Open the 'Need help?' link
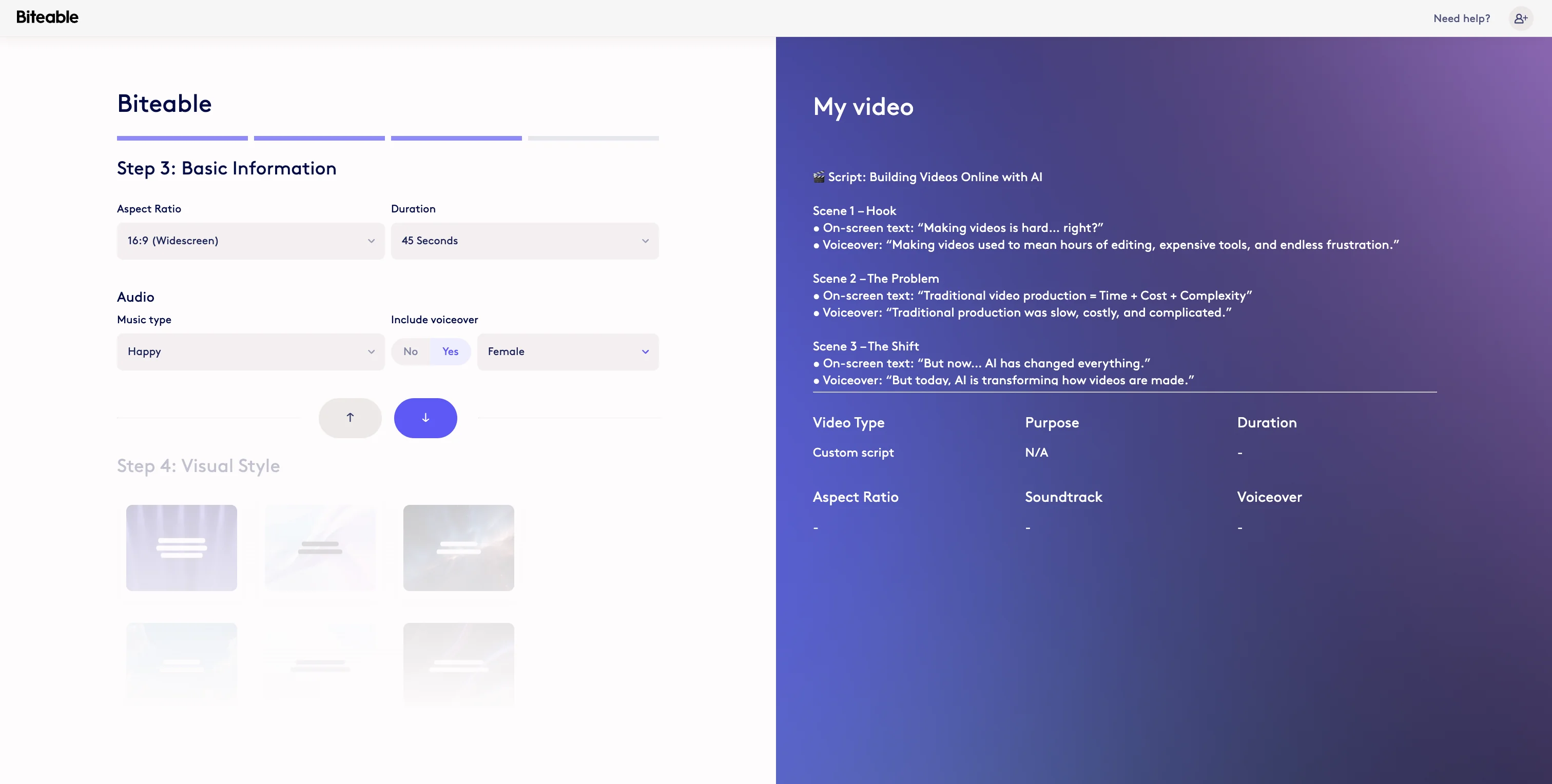 (1461, 18)
